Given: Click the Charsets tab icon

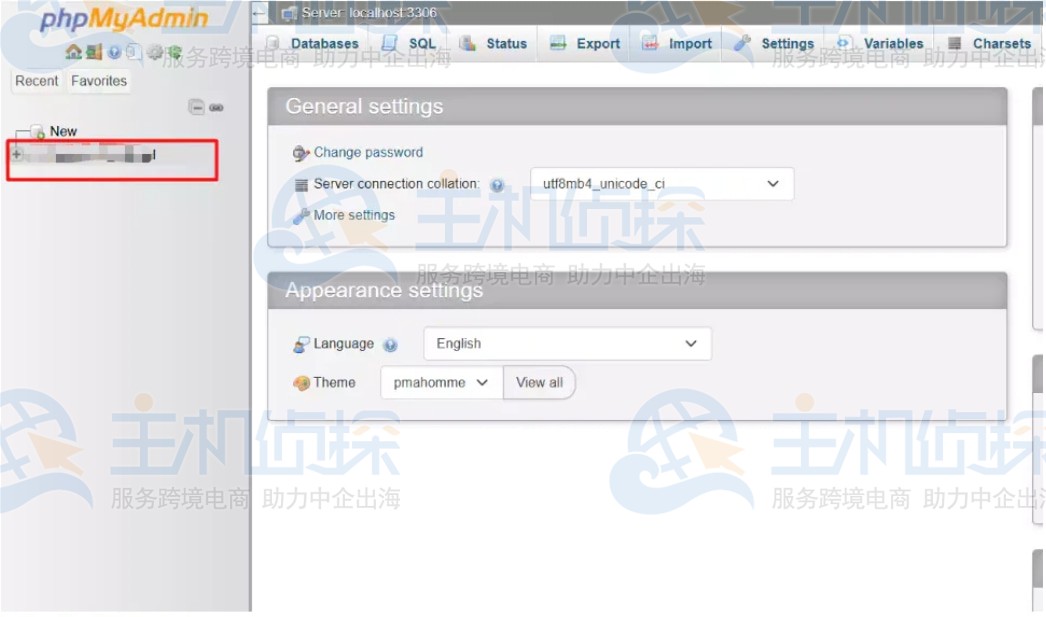Looking at the screenshot, I should (x=955, y=43).
